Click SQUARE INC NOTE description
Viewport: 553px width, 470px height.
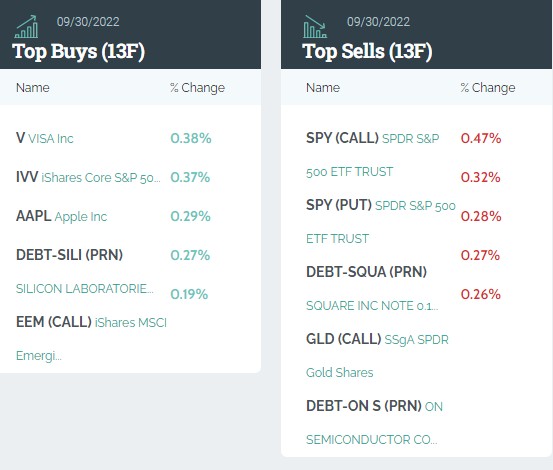tap(372, 306)
